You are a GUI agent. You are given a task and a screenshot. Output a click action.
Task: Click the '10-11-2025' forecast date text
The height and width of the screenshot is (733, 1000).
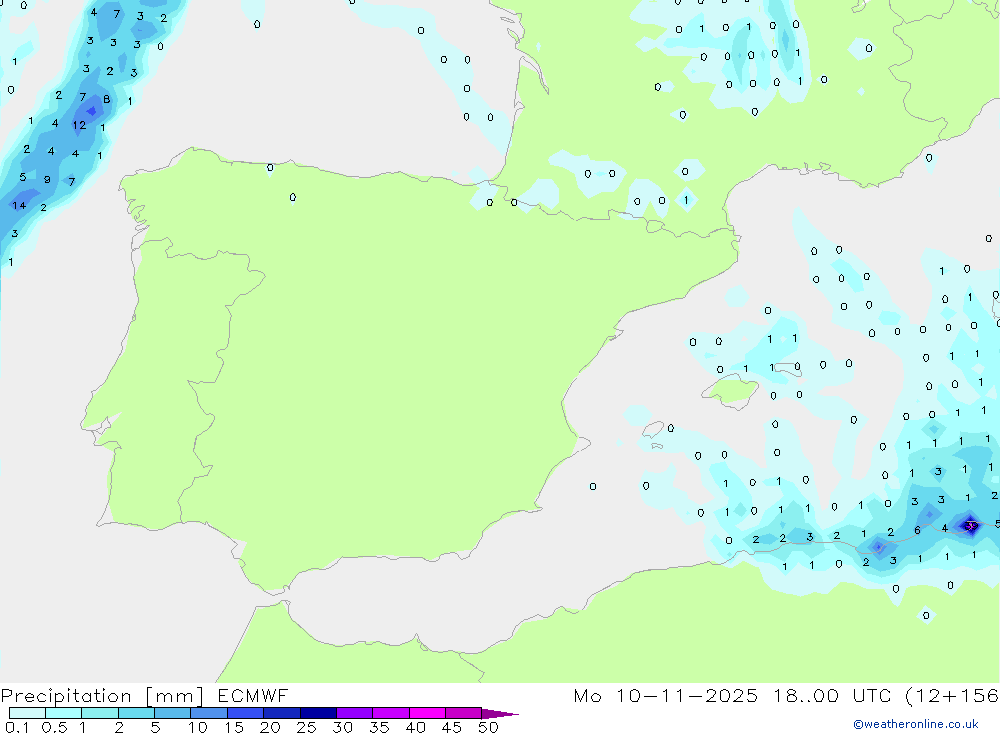click(687, 695)
